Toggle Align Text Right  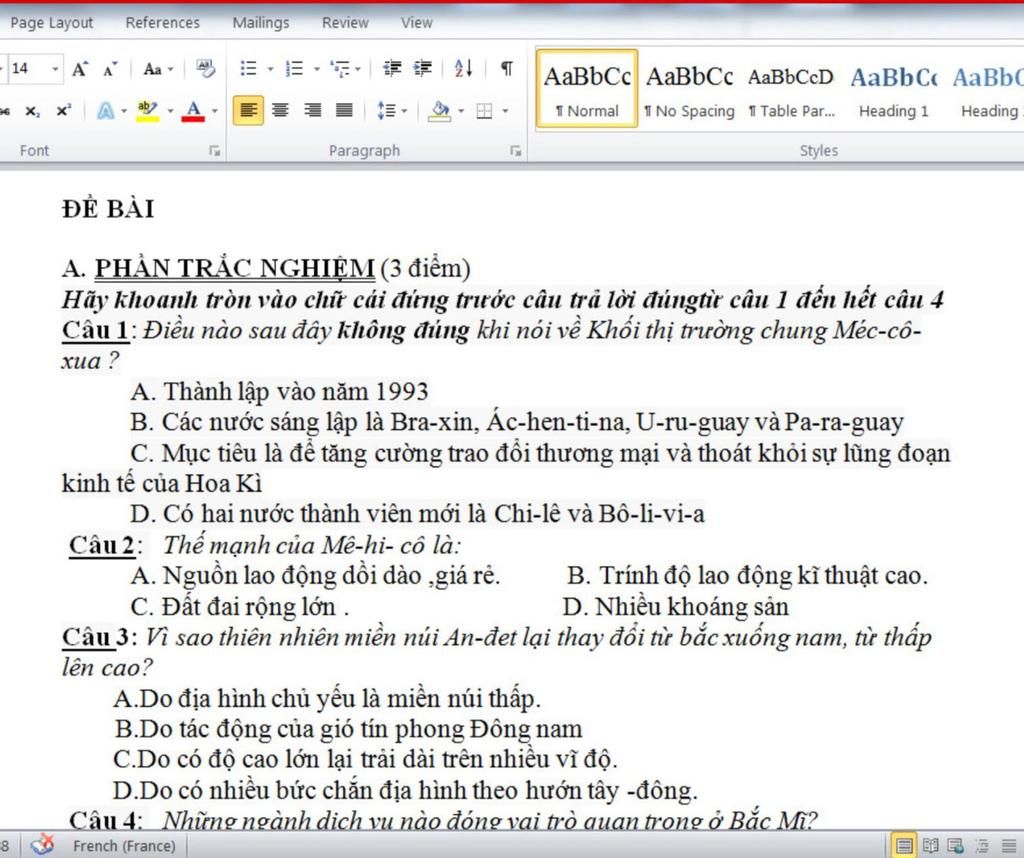click(312, 110)
